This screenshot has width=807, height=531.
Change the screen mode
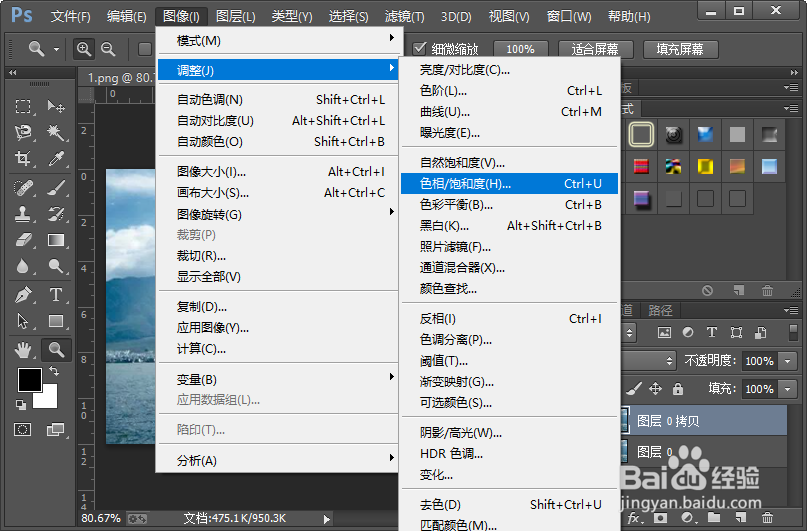click(x=55, y=429)
